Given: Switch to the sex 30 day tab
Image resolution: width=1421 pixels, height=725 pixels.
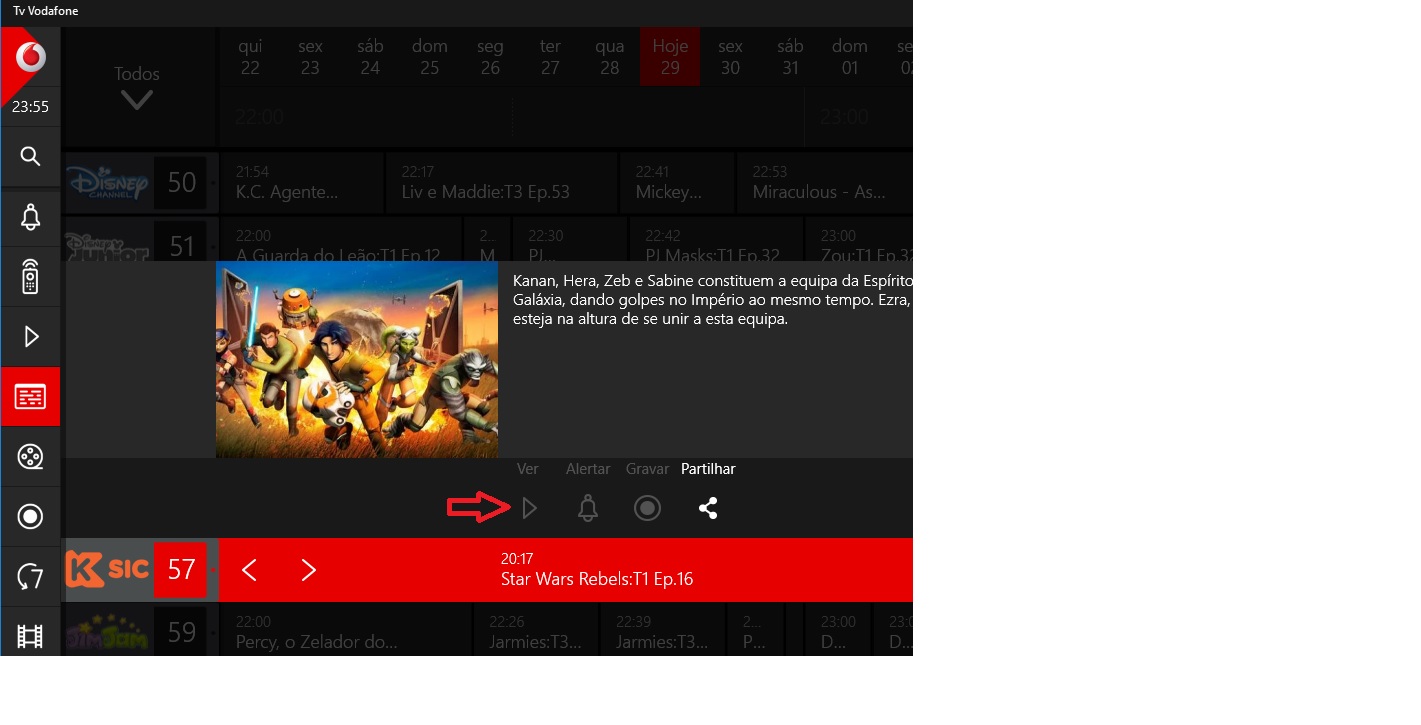Looking at the screenshot, I should coord(730,57).
